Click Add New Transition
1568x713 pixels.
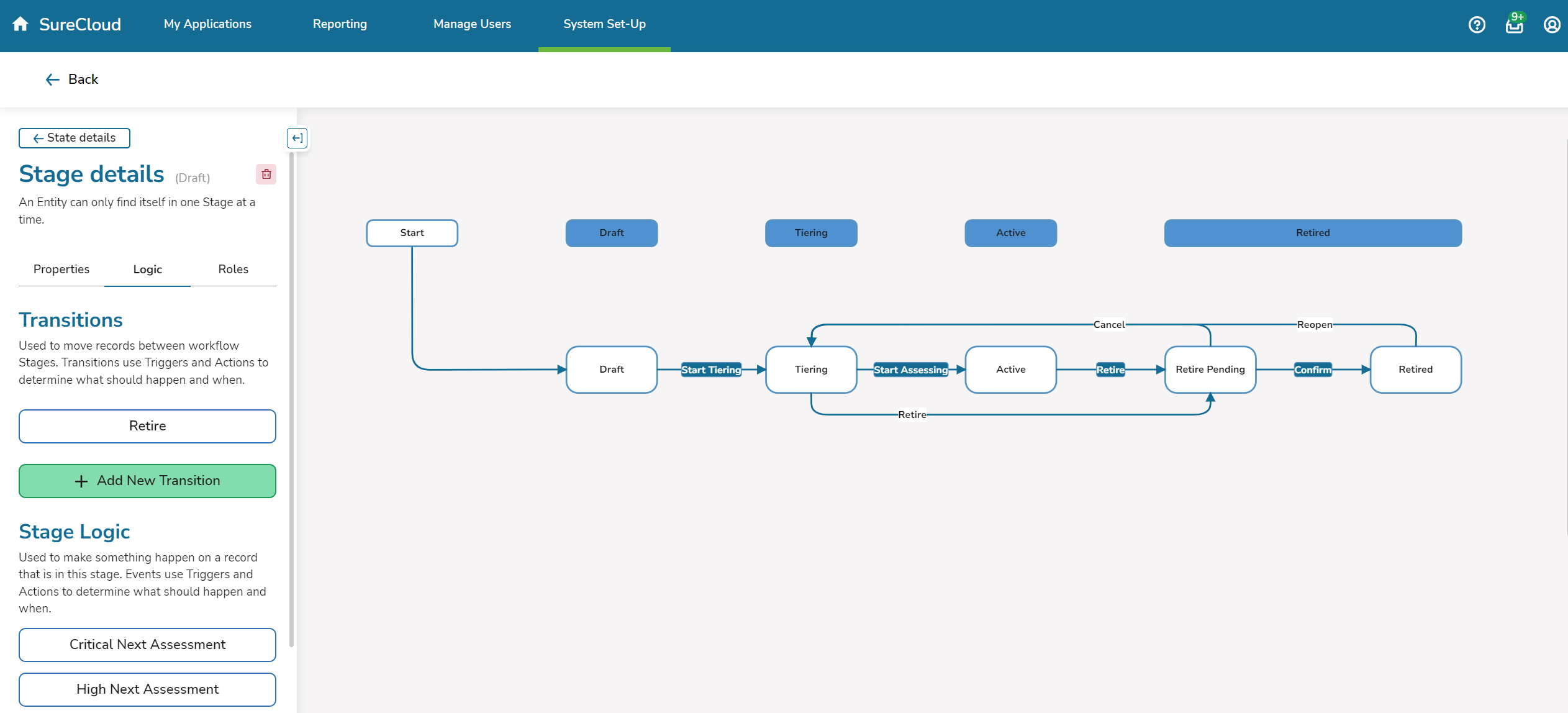click(x=147, y=481)
